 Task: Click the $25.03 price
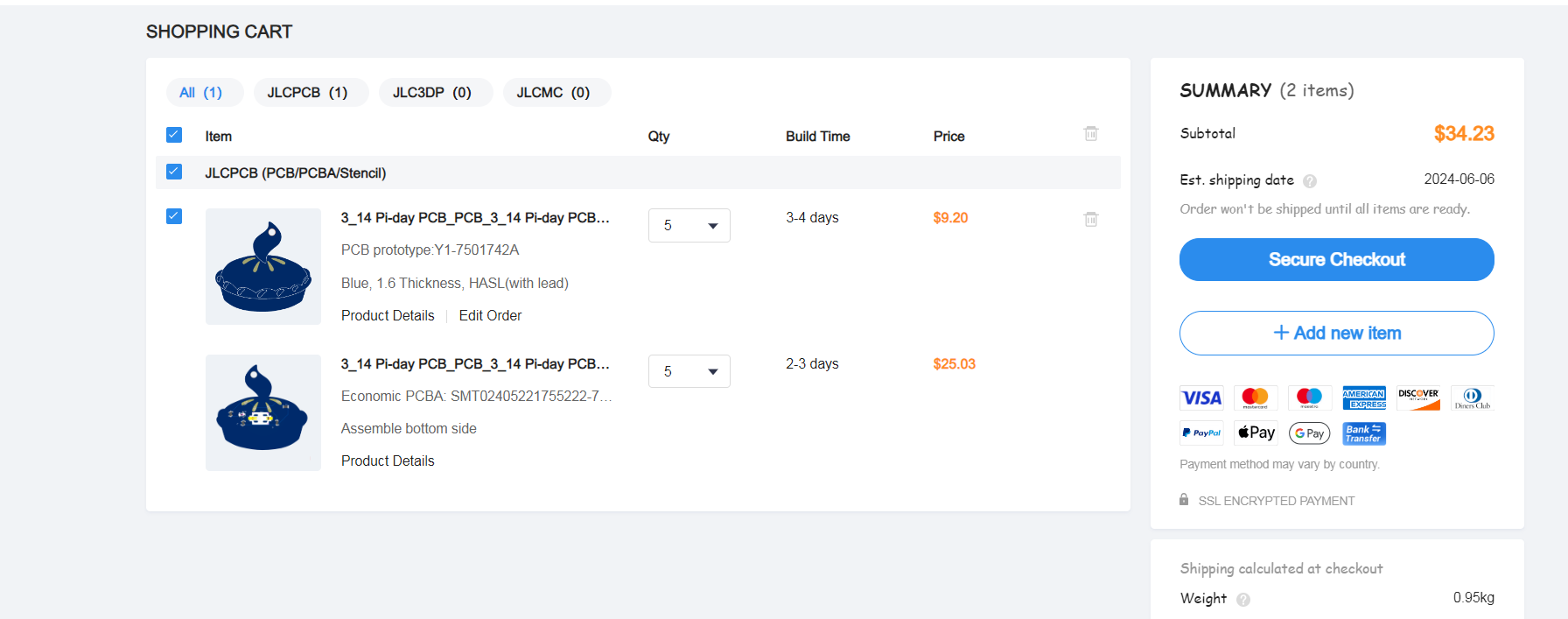pos(954,363)
